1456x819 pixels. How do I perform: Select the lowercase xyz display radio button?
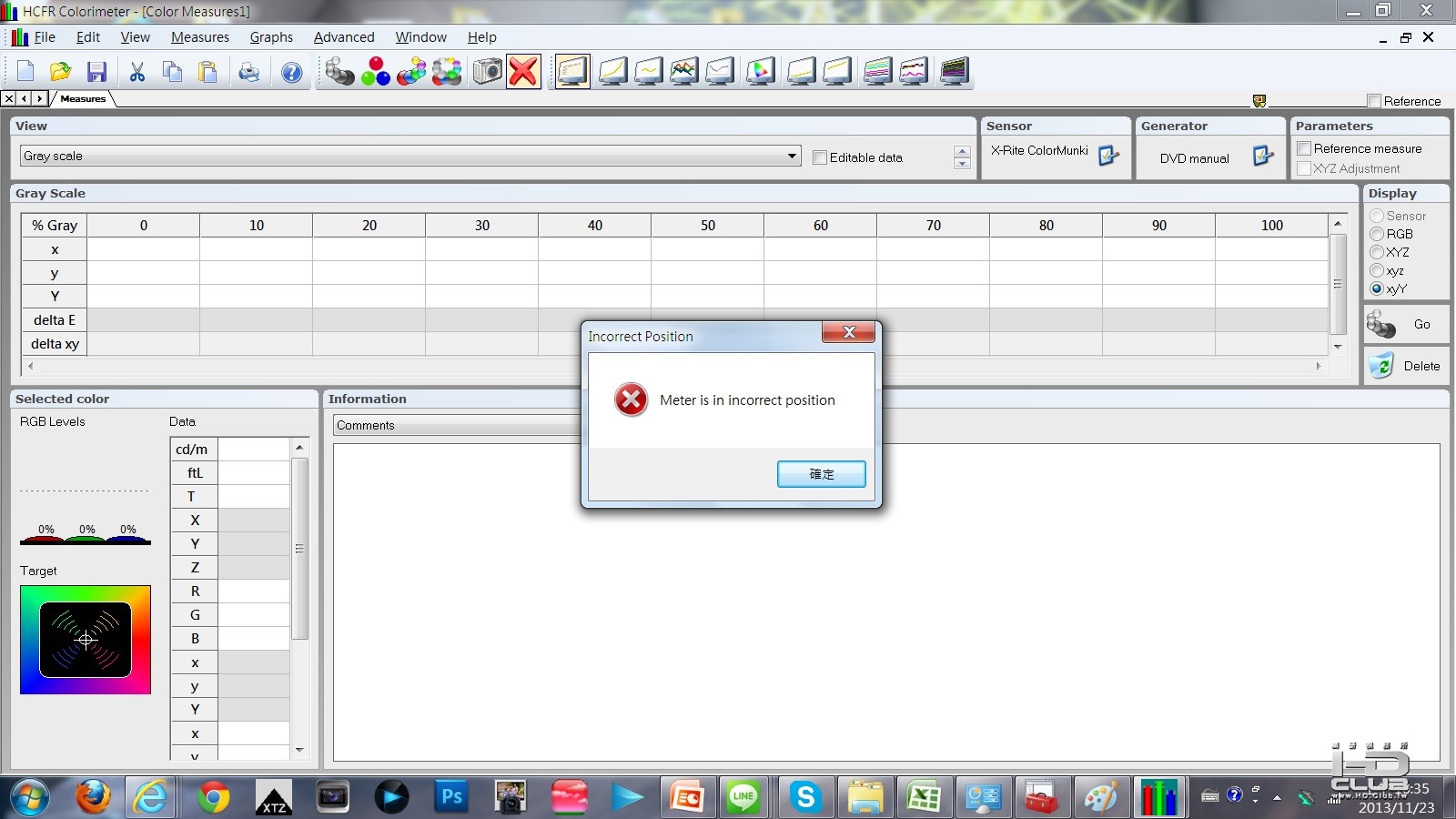[x=1377, y=270]
